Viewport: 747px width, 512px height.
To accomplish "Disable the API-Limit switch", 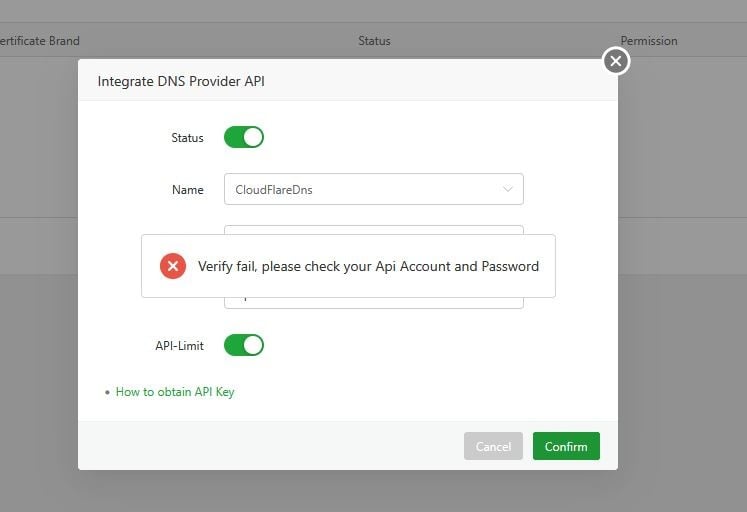I will point(243,345).
